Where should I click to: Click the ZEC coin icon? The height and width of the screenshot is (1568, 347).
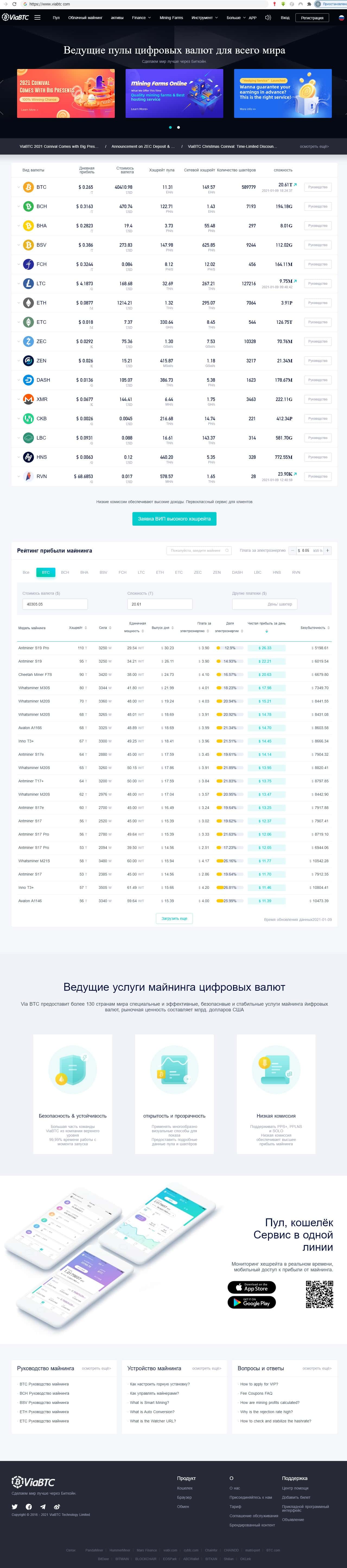(x=28, y=341)
